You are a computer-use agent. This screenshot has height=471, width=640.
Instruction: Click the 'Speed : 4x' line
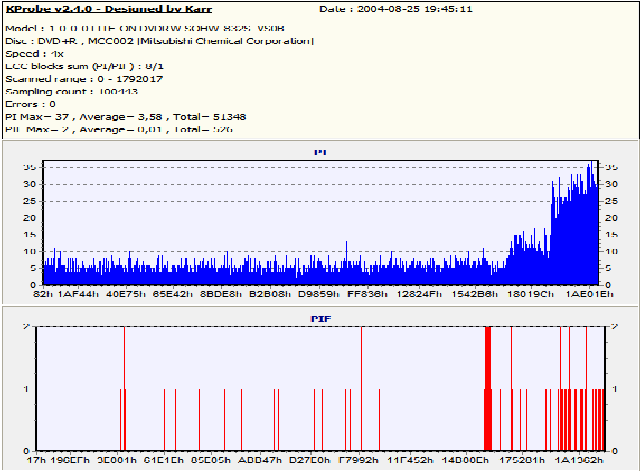[34, 54]
